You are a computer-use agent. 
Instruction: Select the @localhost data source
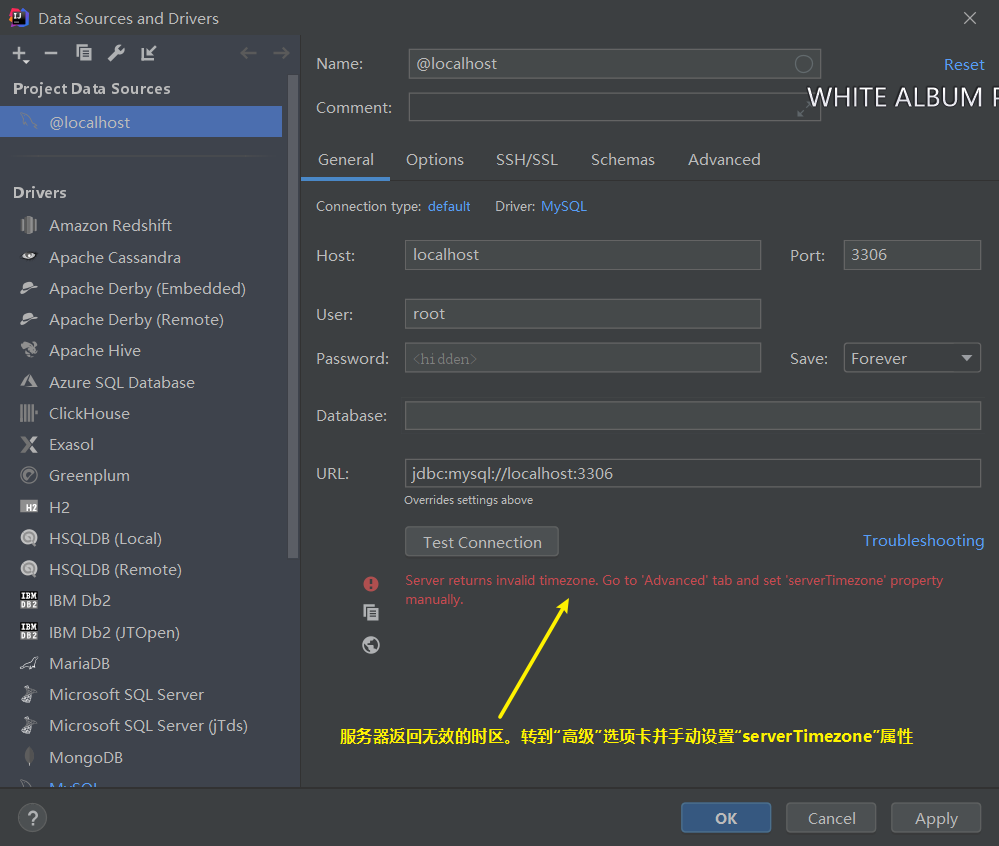[141, 122]
